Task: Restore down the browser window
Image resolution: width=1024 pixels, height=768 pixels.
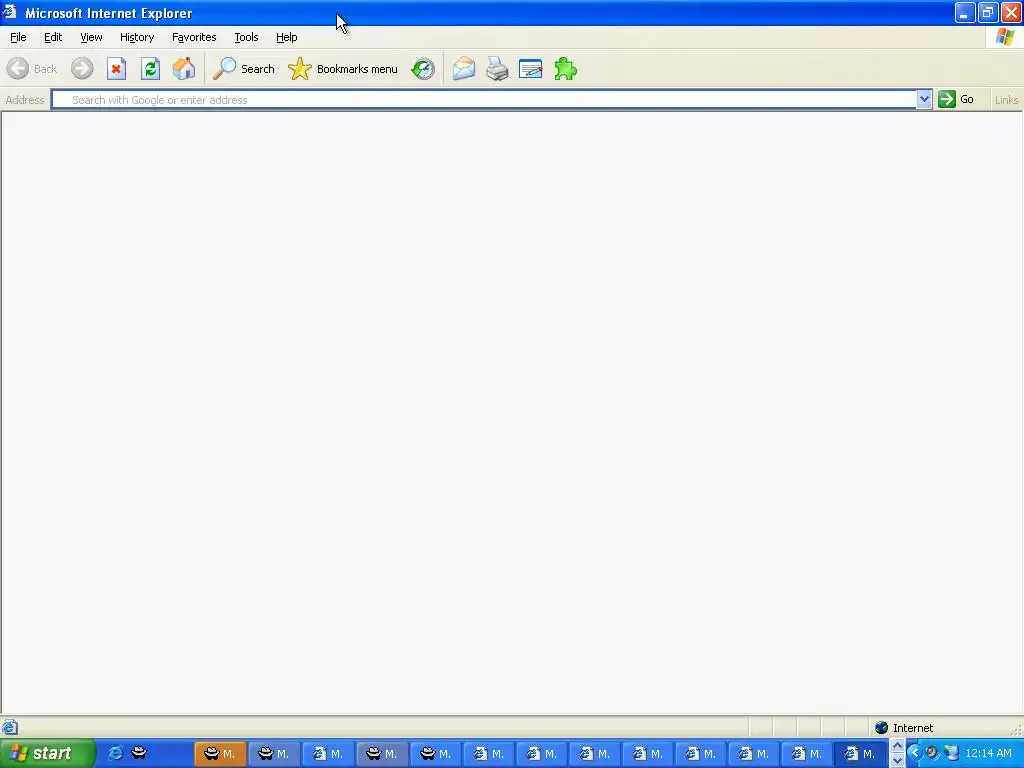Action: pos(987,12)
